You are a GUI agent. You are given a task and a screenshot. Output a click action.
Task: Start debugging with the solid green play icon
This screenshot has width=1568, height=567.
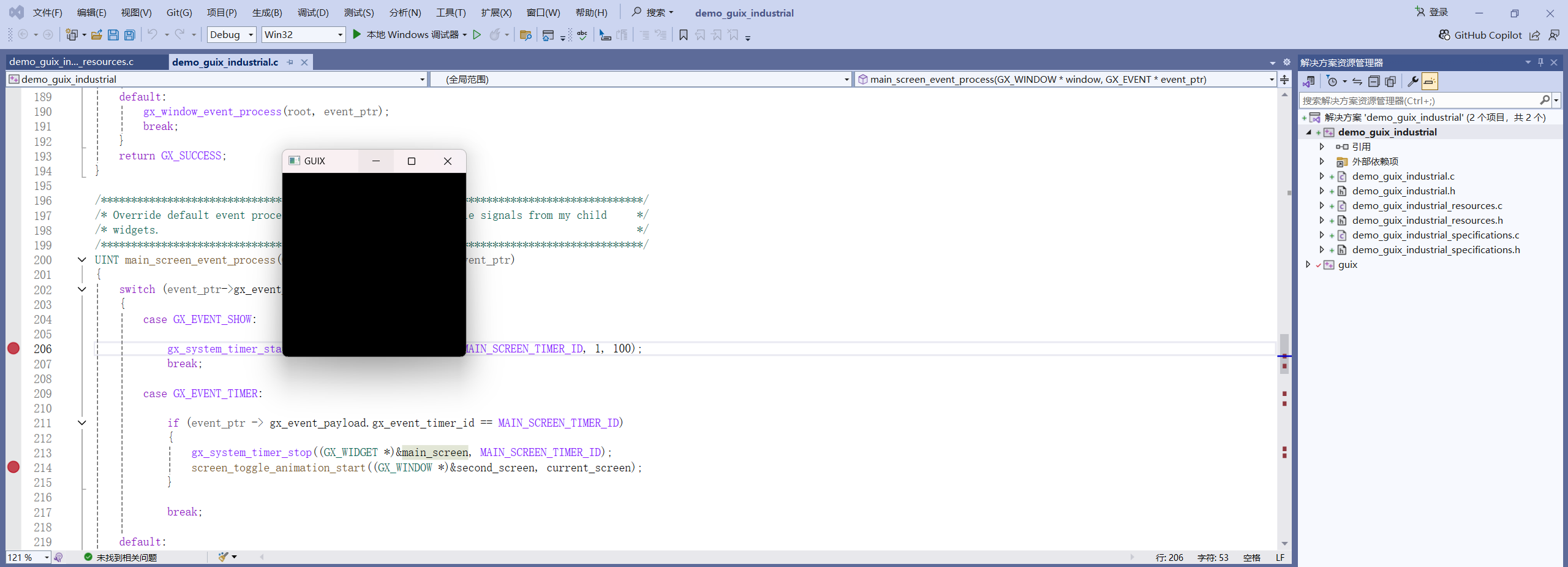[356, 34]
